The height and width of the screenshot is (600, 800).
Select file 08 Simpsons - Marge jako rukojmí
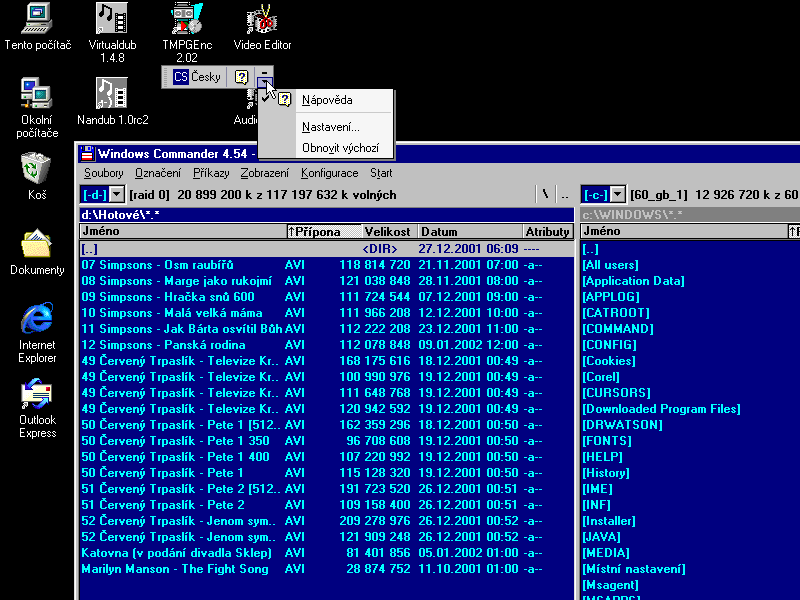(327, 281)
